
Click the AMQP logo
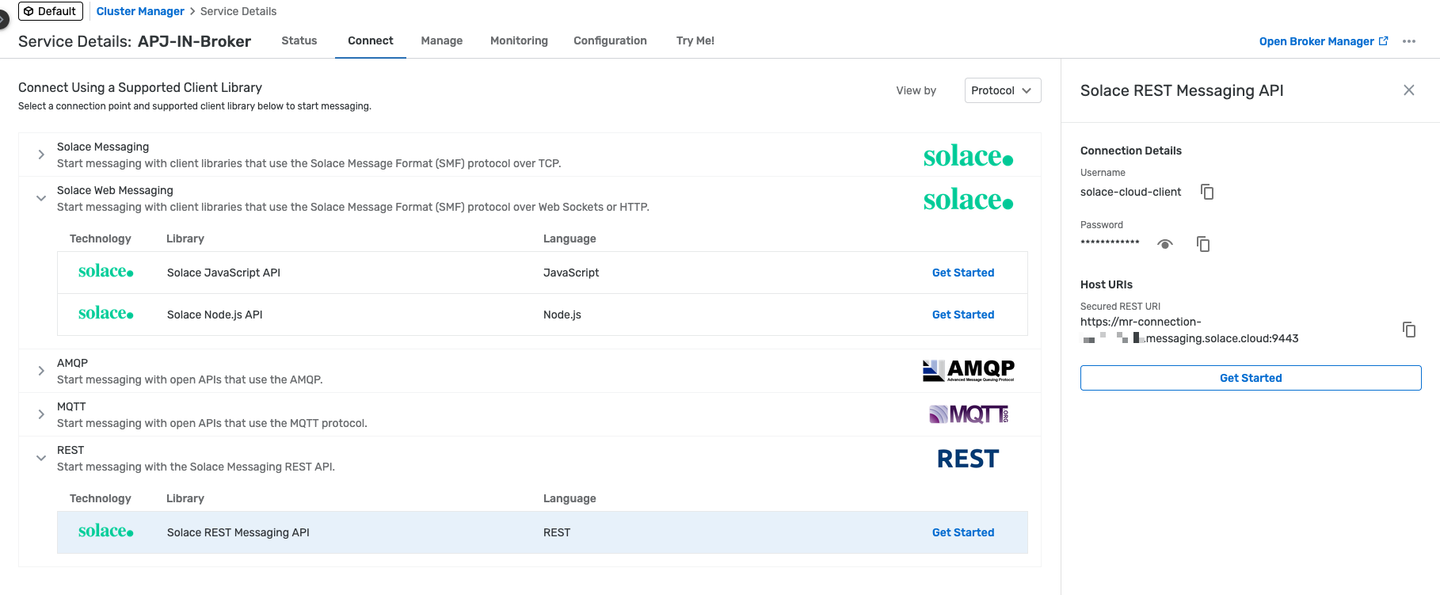tap(968, 371)
